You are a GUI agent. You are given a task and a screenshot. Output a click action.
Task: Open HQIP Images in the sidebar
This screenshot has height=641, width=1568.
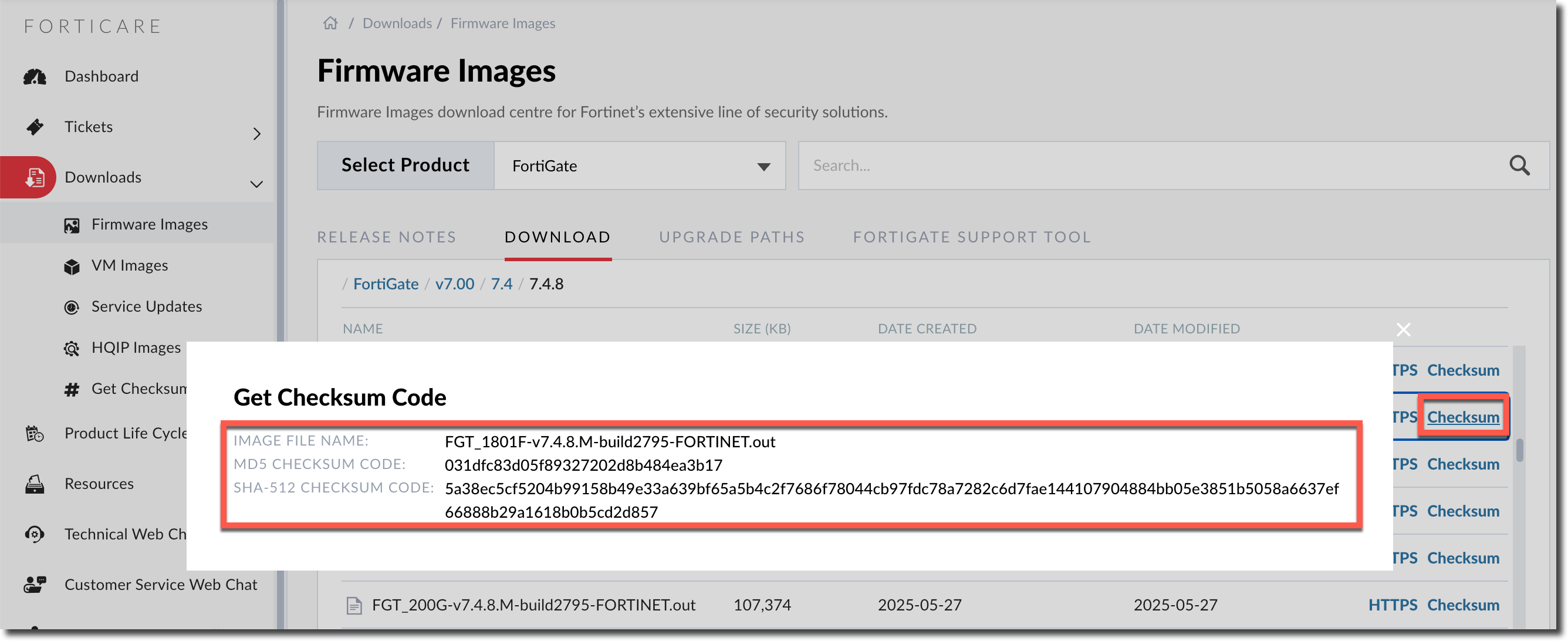pos(136,348)
